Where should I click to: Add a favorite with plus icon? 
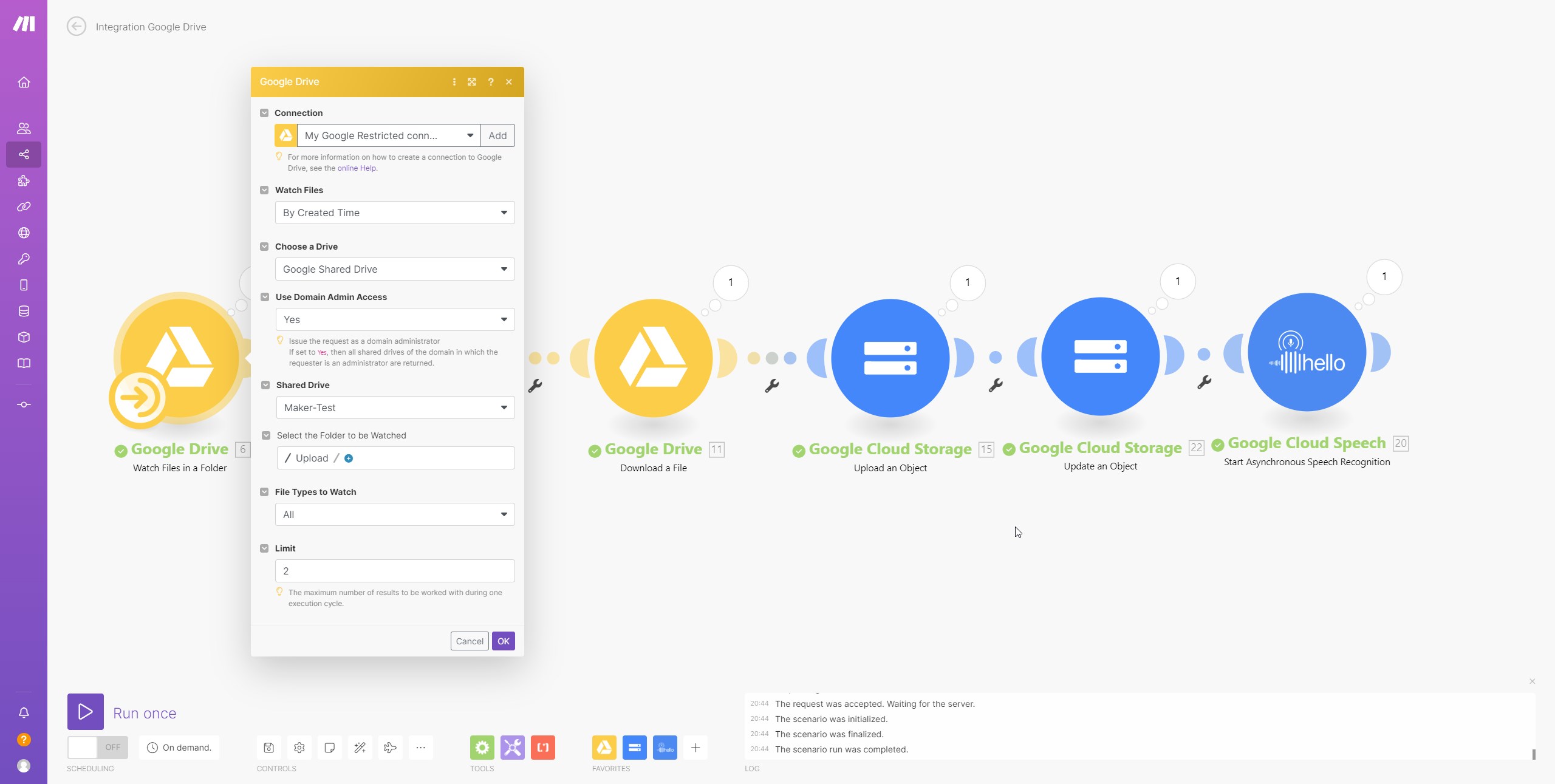(695, 748)
